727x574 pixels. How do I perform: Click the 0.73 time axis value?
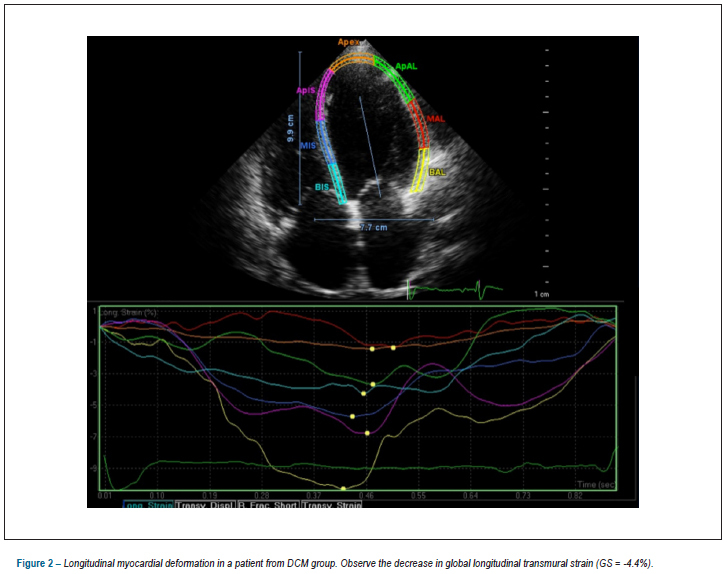[523, 496]
